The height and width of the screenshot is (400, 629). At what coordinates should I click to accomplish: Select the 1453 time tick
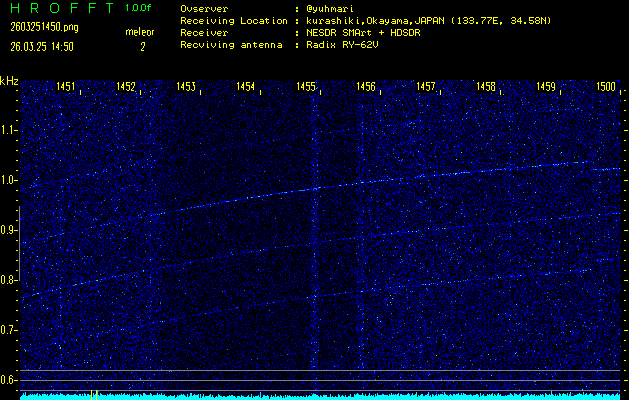click(x=186, y=87)
